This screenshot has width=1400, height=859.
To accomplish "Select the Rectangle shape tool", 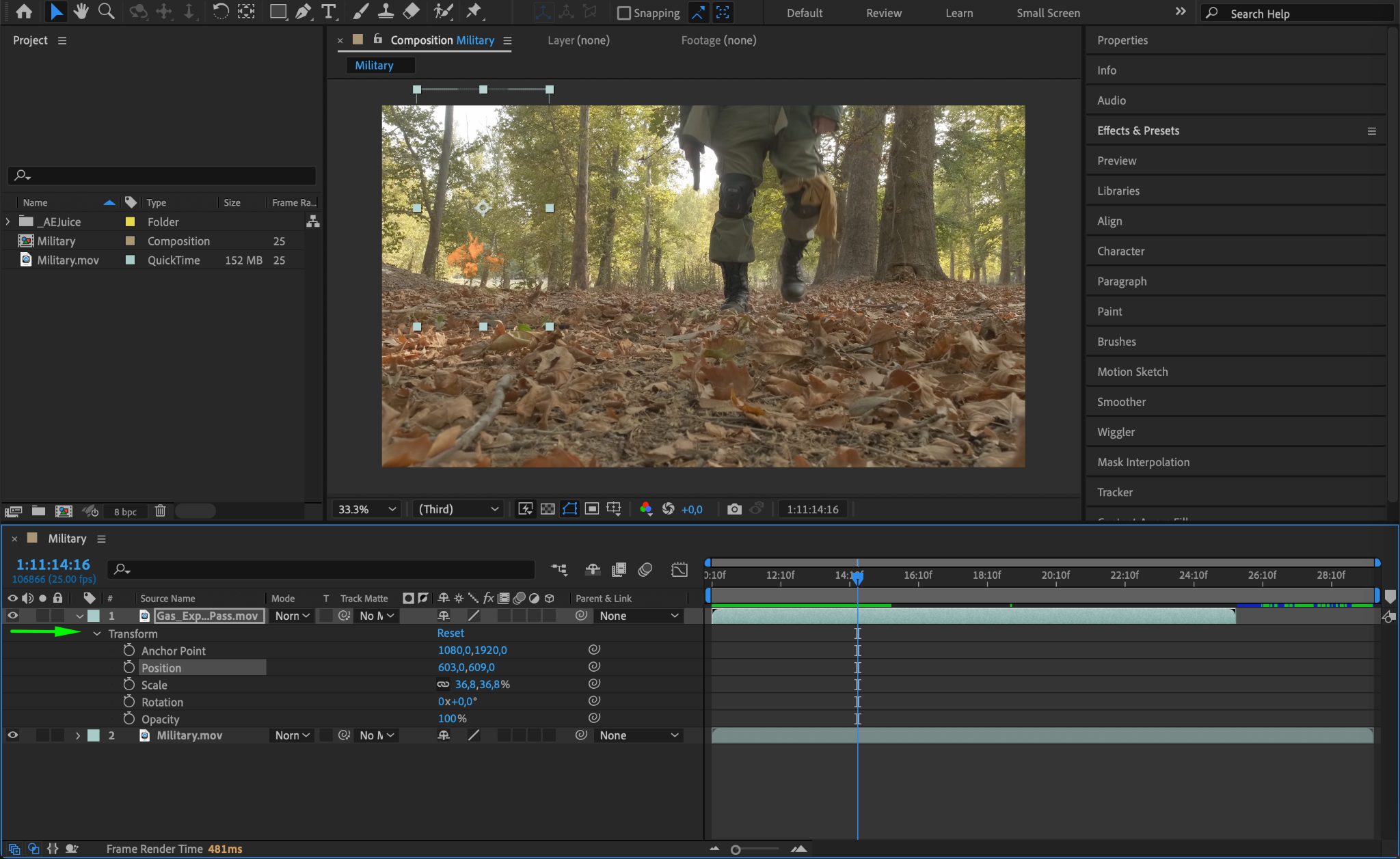I will pyautogui.click(x=278, y=12).
